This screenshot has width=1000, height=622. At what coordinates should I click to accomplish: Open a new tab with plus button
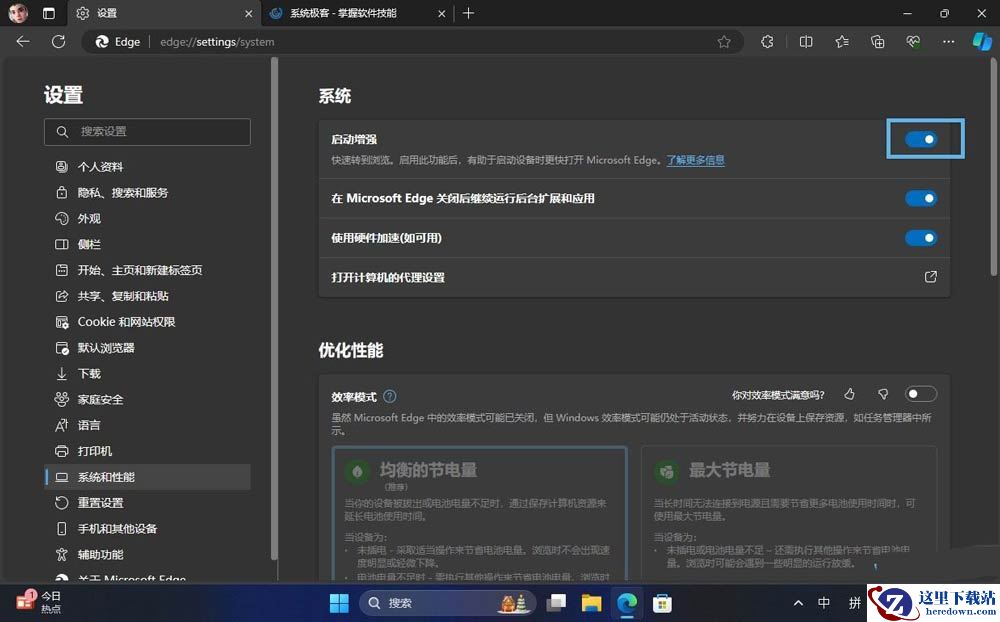468,13
